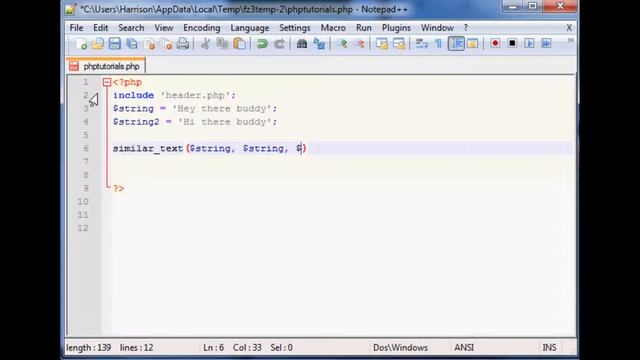640x360 pixels.
Task: Click the user-defined language dialog icon
Action: click(x=473, y=44)
